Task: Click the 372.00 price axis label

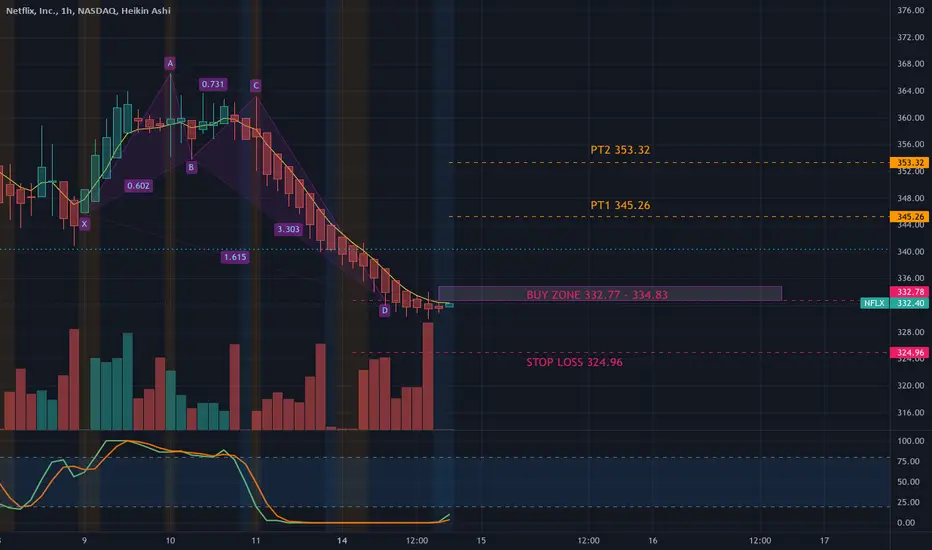Action: point(911,37)
